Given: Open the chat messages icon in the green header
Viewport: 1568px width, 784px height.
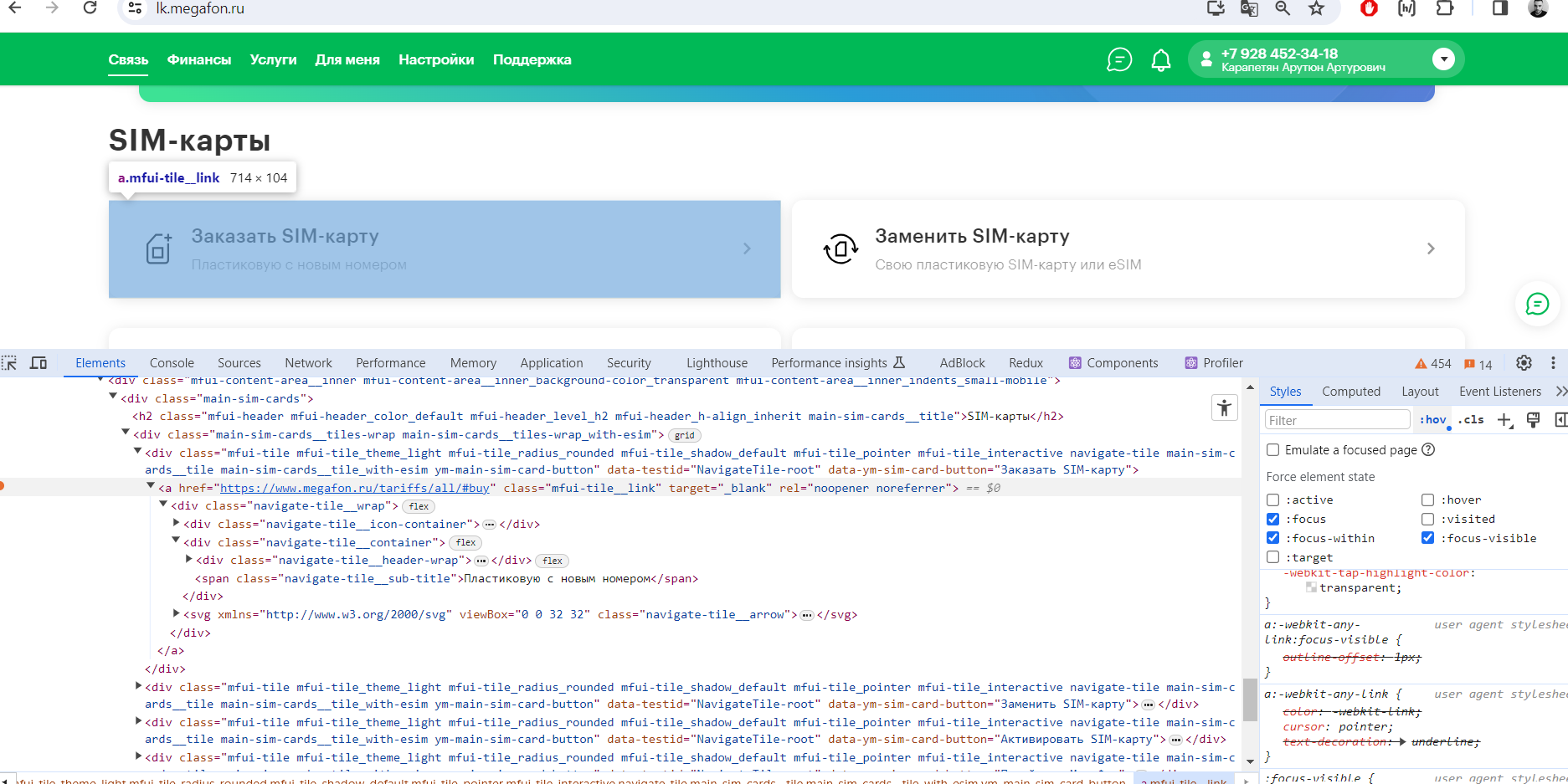Looking at the screenshot, I should pos(1119,60).
